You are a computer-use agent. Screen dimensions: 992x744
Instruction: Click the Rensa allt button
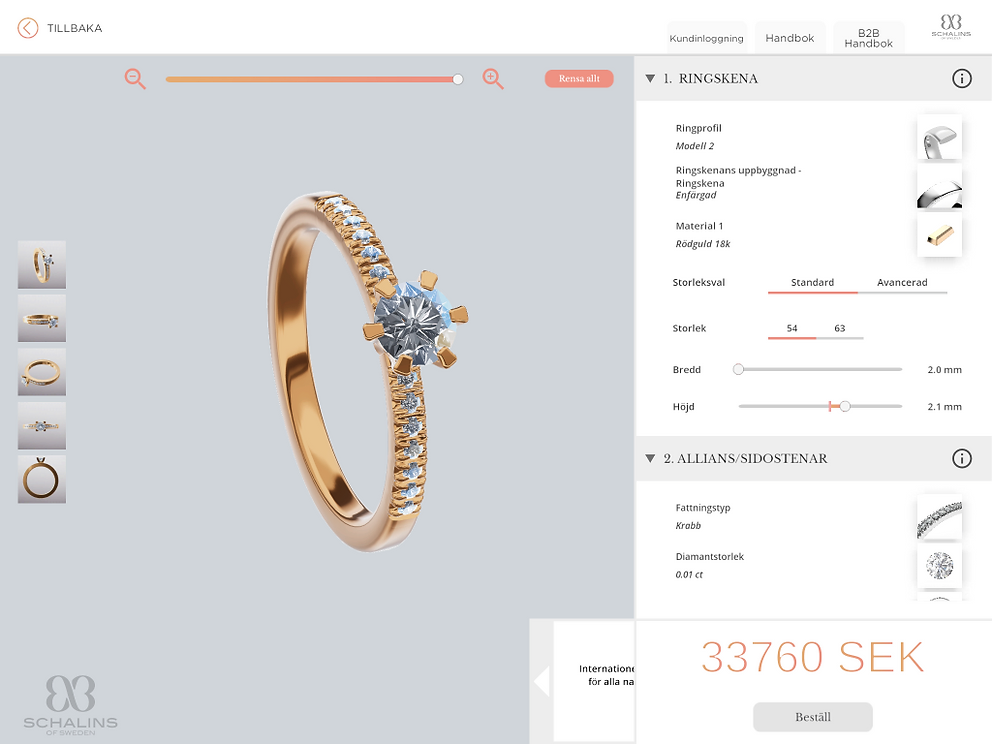pos(579,78)
